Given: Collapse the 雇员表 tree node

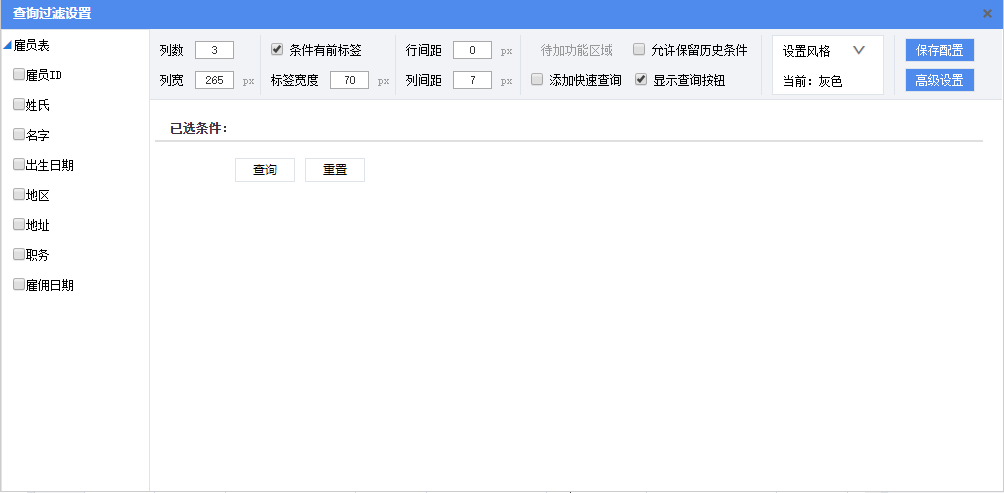Looking at the screenshot, I should pos(7,45).
